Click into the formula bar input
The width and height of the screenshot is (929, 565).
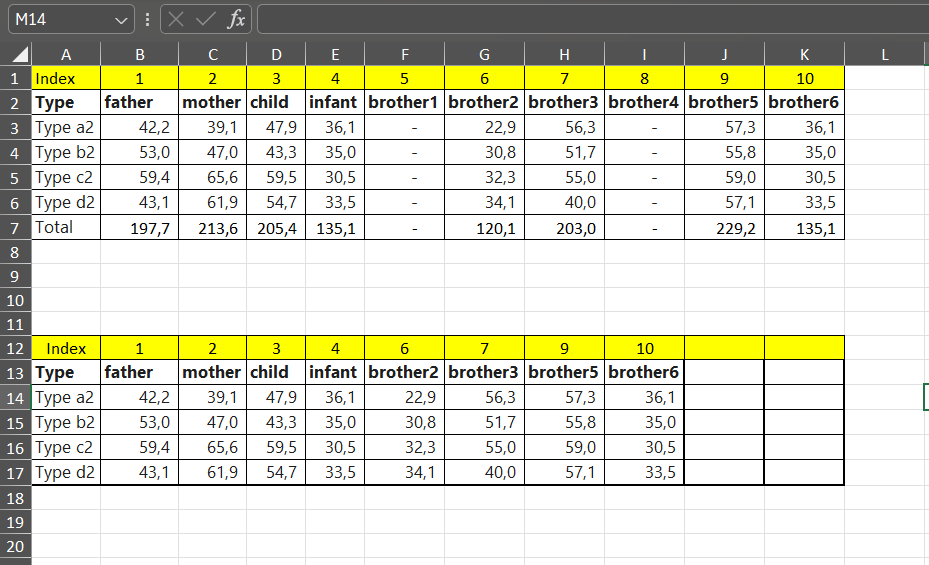point(593,20)
